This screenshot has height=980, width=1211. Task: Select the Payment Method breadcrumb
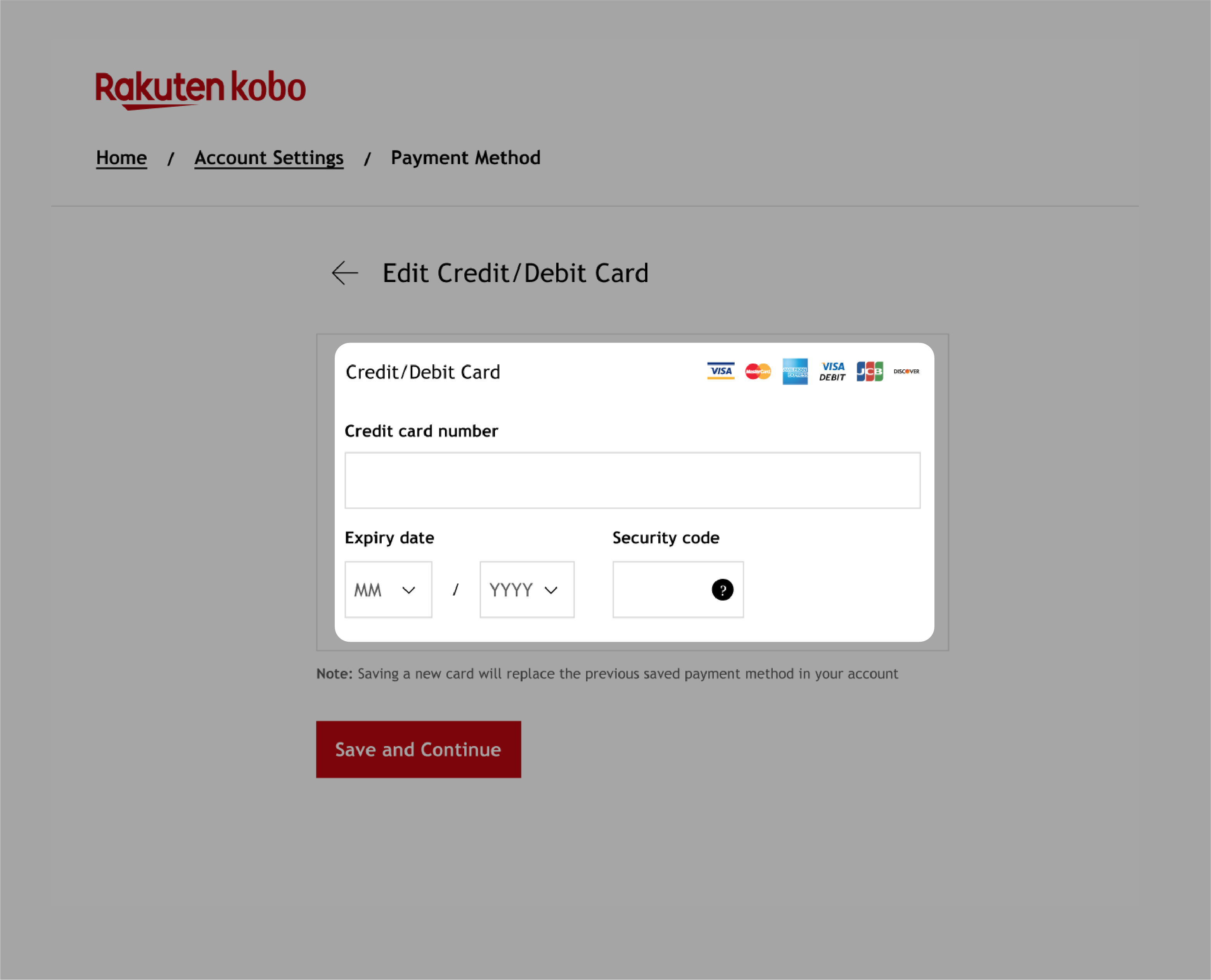tap(465, 157)
